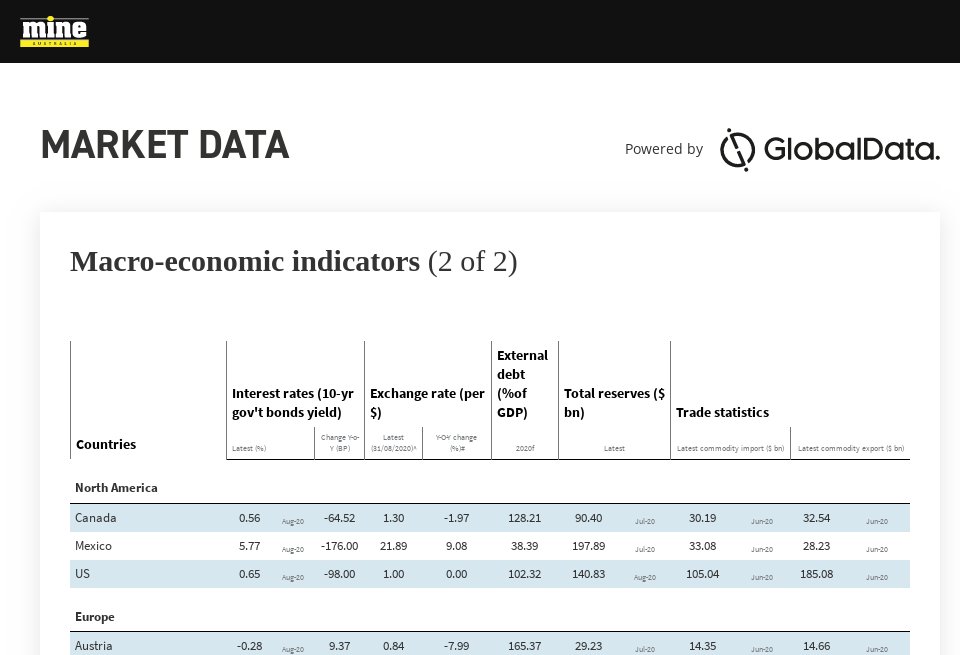Select the Mexico row label

93,546
